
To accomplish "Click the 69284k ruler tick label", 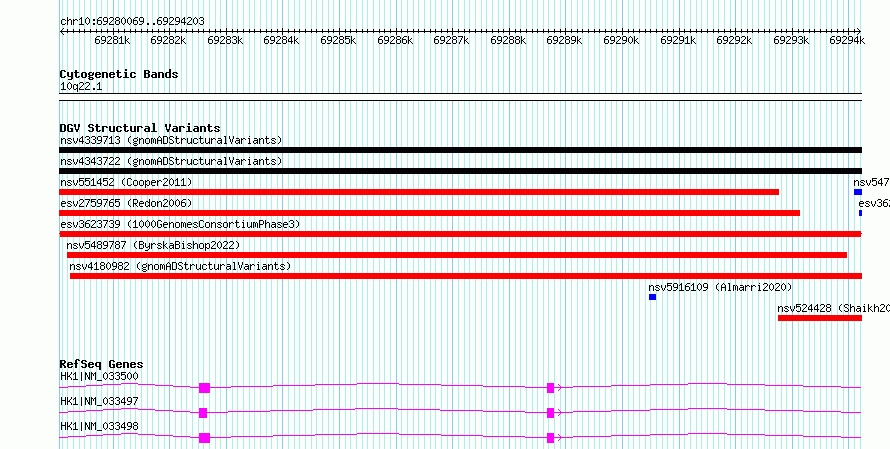I will tap(282, 40).
